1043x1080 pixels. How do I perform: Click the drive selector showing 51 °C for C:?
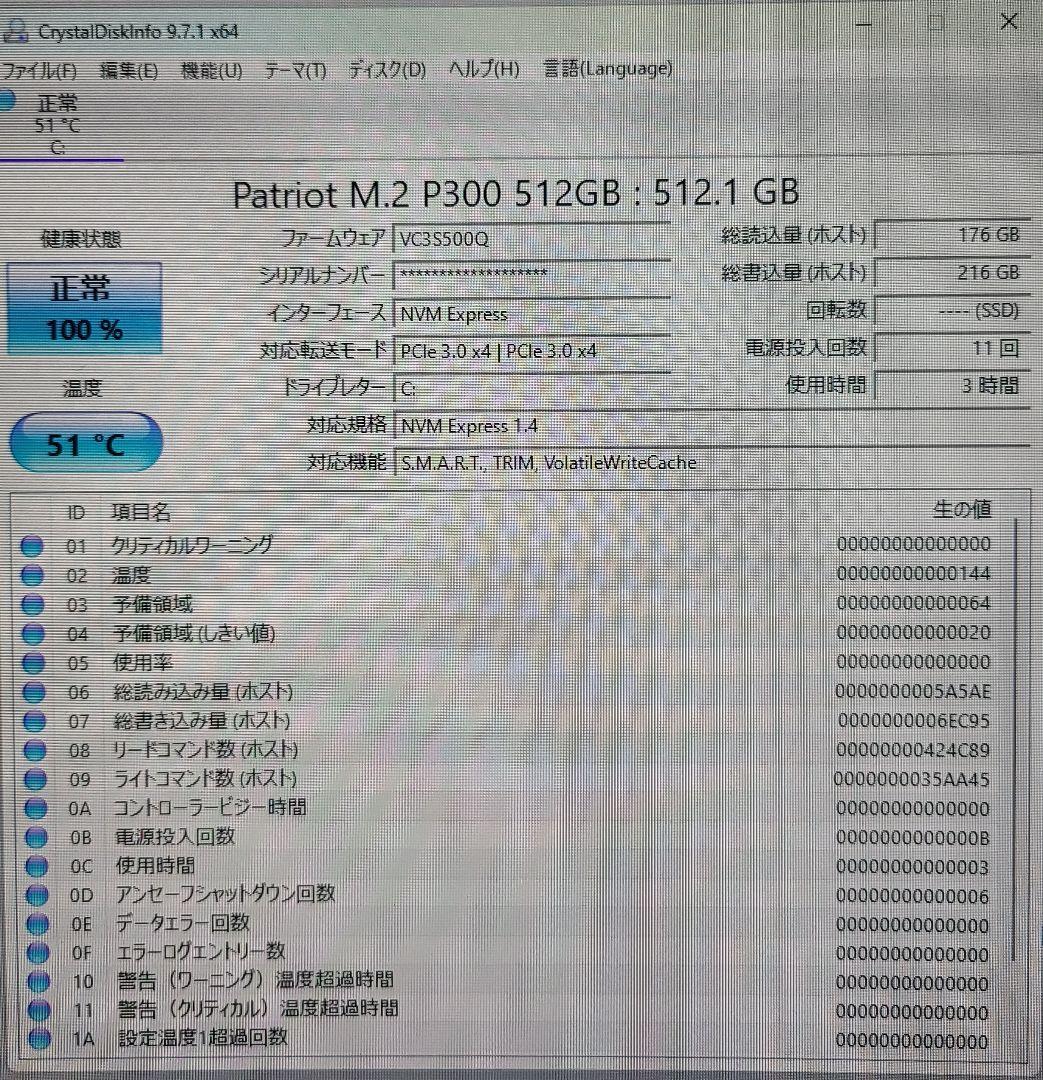pos(60,123)
